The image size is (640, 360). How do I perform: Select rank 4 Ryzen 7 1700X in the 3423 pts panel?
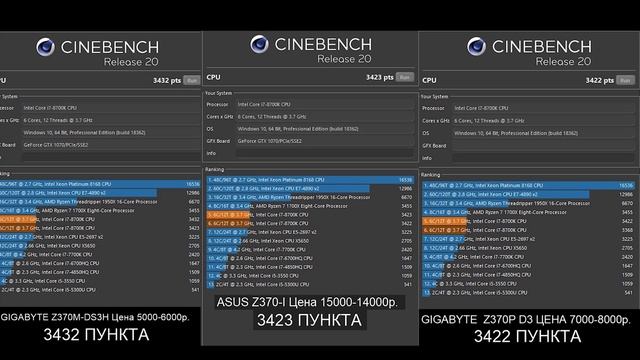(310, 206)
